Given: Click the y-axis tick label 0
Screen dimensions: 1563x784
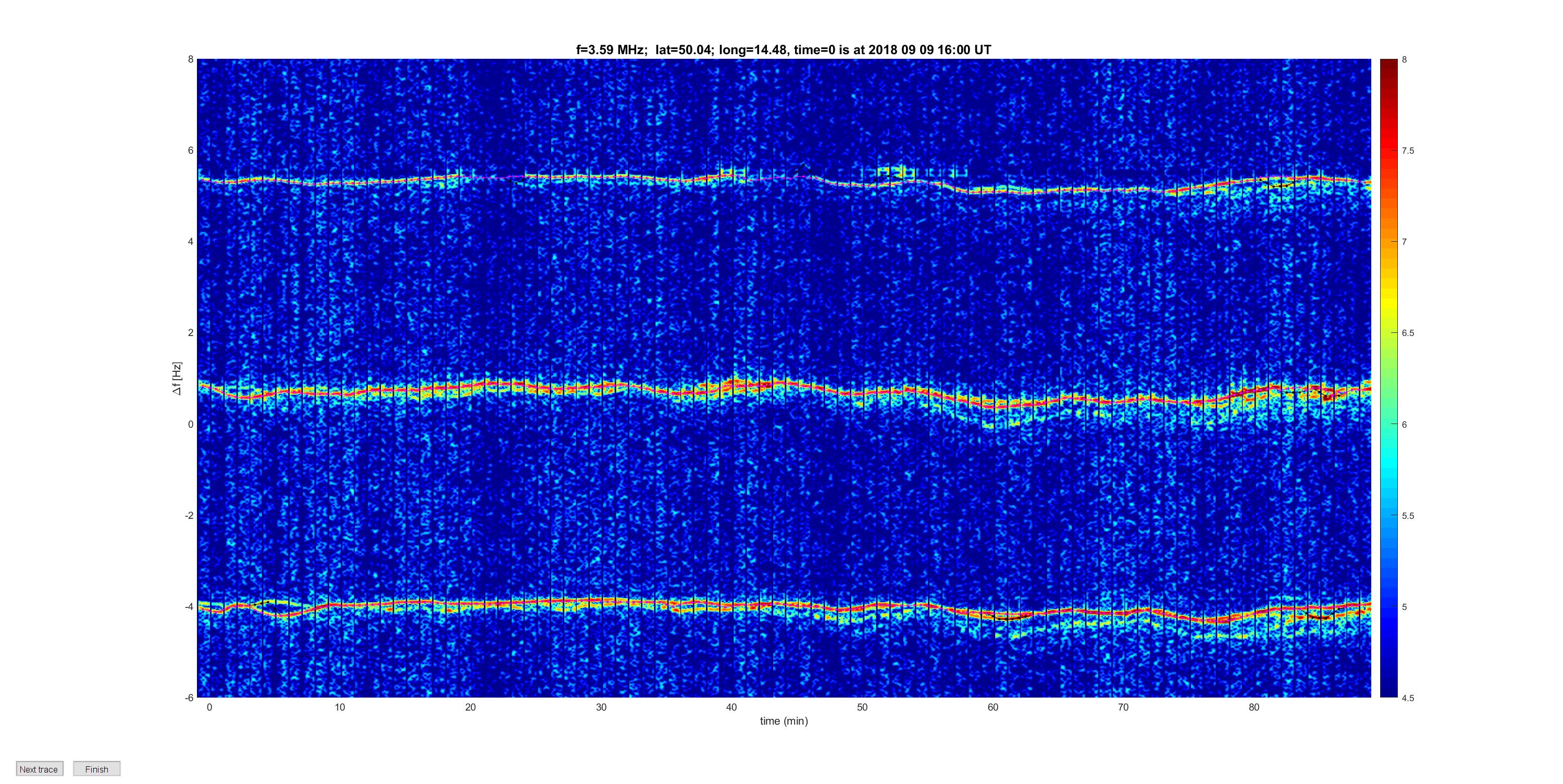Looking at the screenshot, I should click(x=191, y=424).
